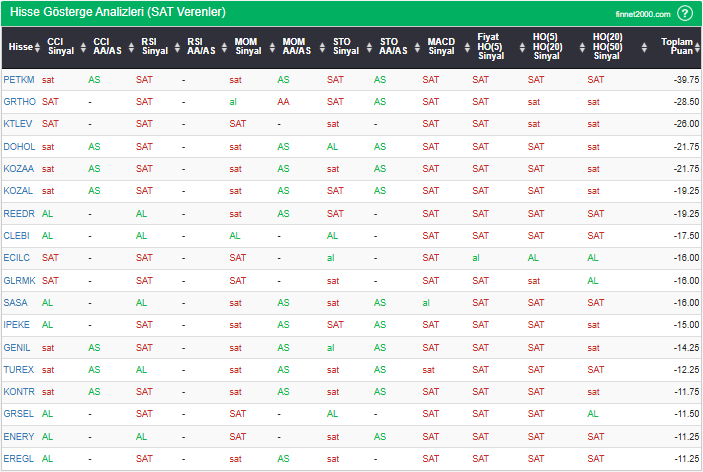The image size is (703, 472).
Task: Open the PETKM stock link
Action: [x=18, y=79]
